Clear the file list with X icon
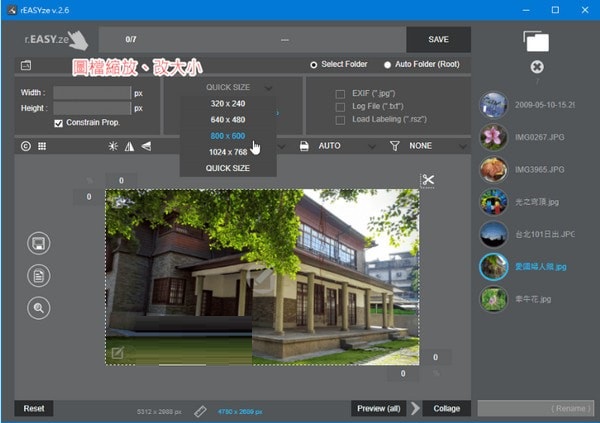The width and height of the screenshot is (600, 423). (537, 67)
